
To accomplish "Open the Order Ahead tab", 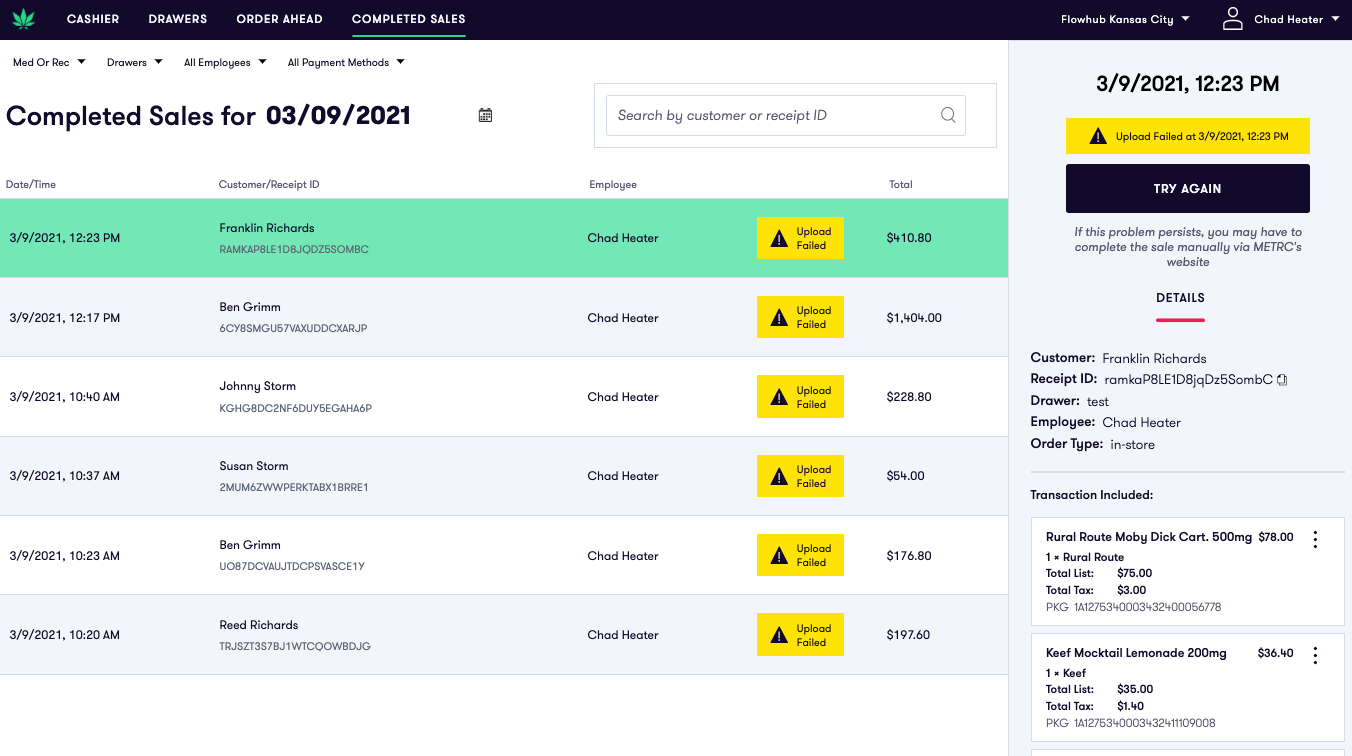I will 280,19.
